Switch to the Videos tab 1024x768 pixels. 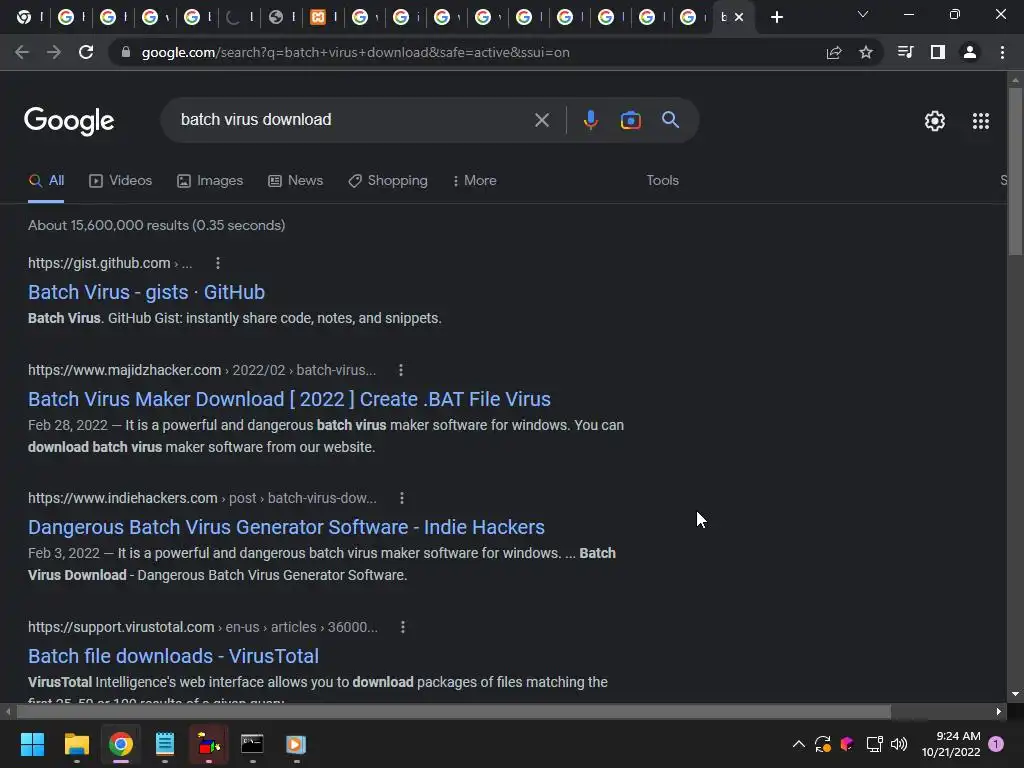click(x=121, y=181)
